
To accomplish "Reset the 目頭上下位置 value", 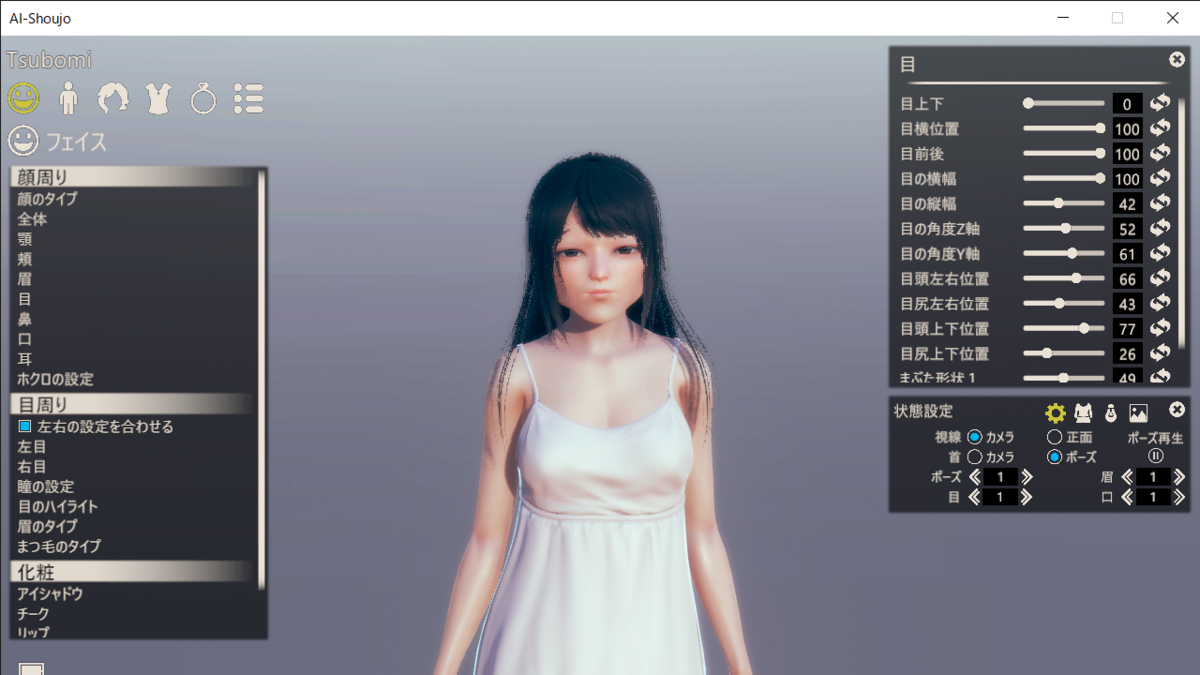I will (x=1160, y=328).
